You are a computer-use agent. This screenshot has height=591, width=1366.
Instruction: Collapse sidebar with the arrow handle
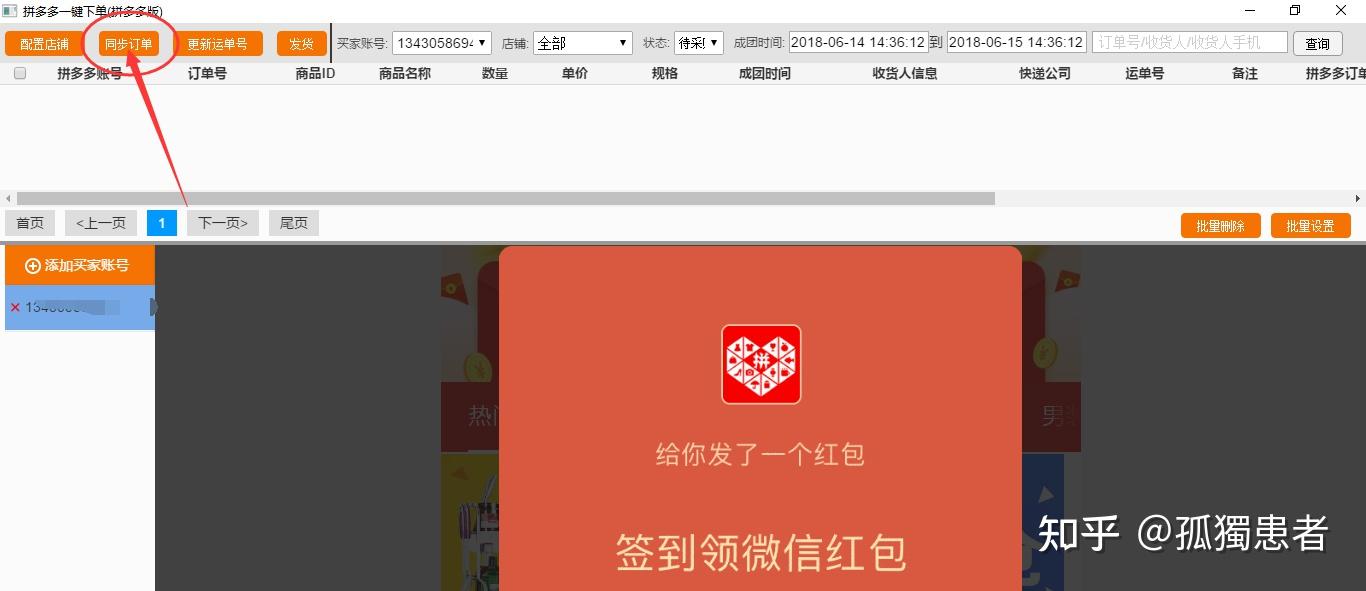tap(154, 307)
